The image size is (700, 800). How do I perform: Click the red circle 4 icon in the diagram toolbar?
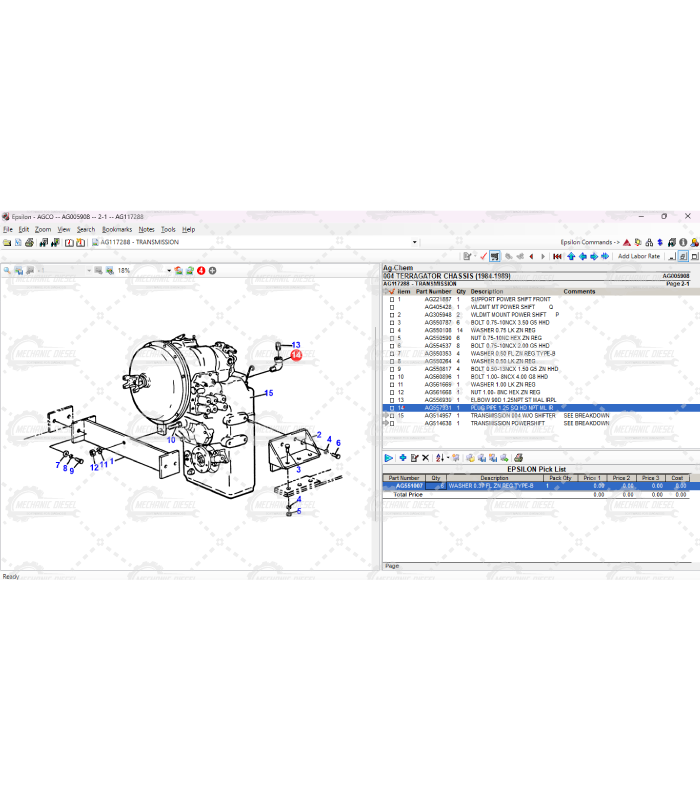[201, 270]
